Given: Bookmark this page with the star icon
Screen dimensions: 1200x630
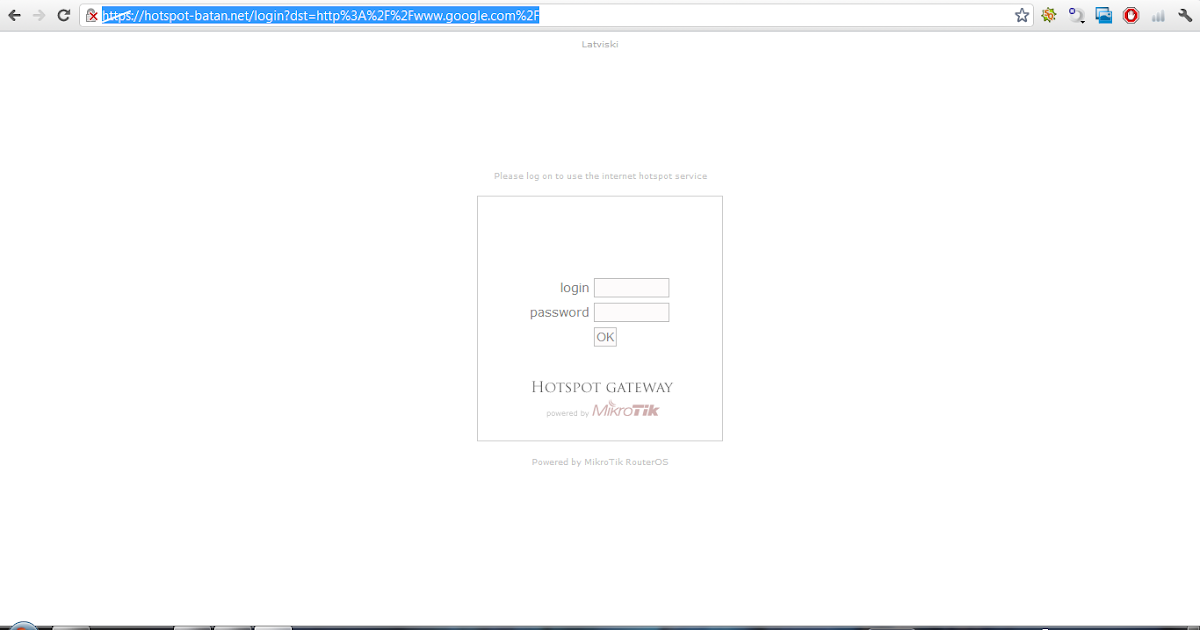Looking at the screenshot, I should point(1022,15).
